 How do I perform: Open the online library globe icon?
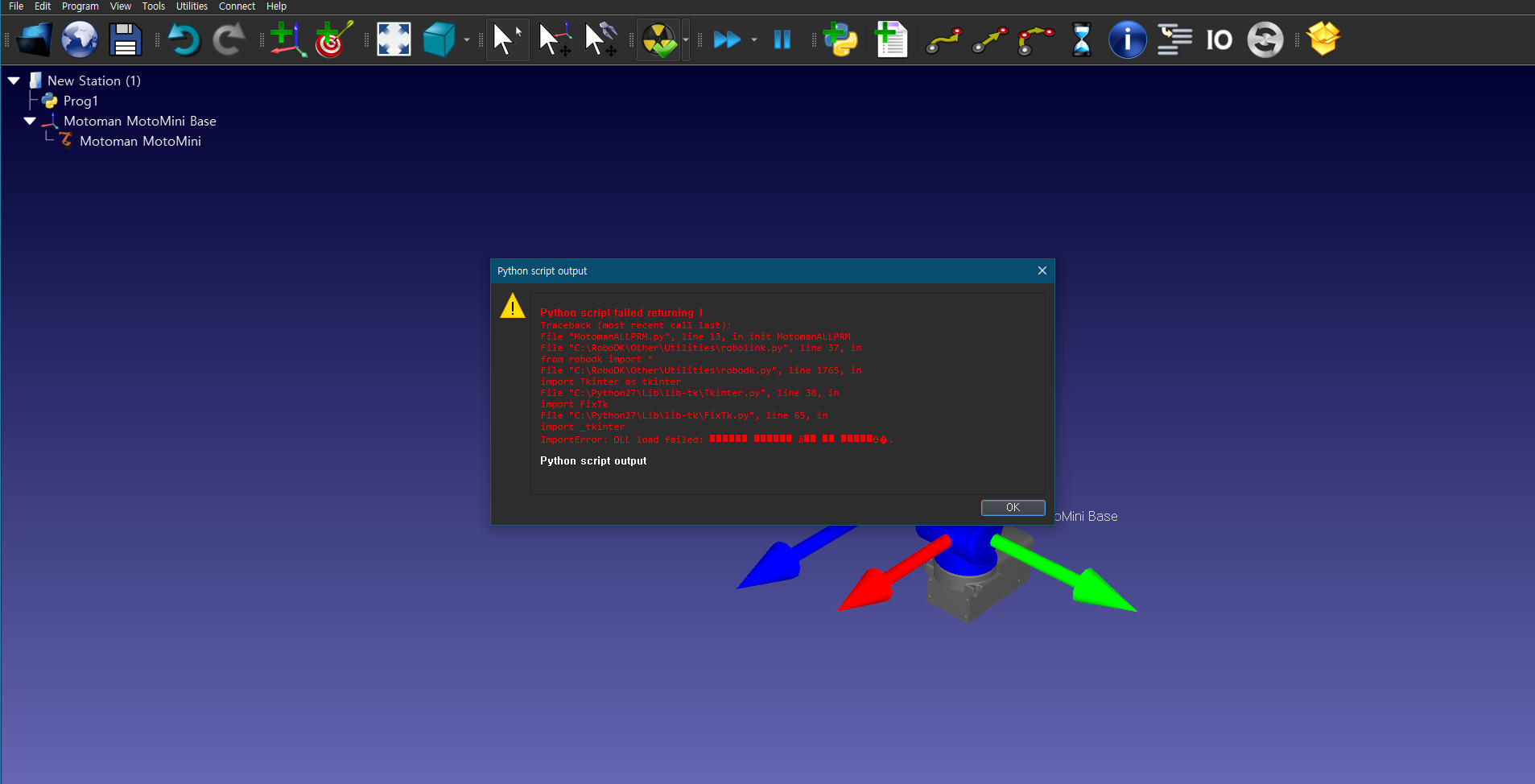click(80, 39)
